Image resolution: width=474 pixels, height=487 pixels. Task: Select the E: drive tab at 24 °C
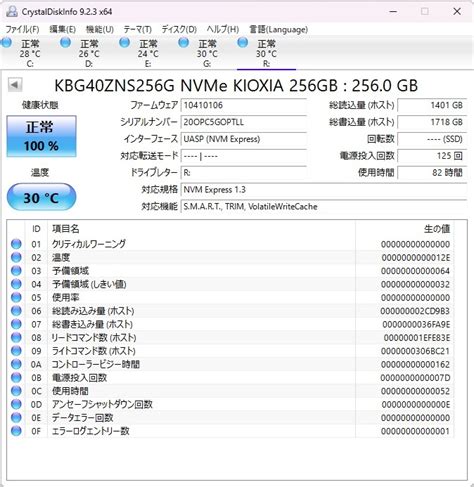point(148,53)
